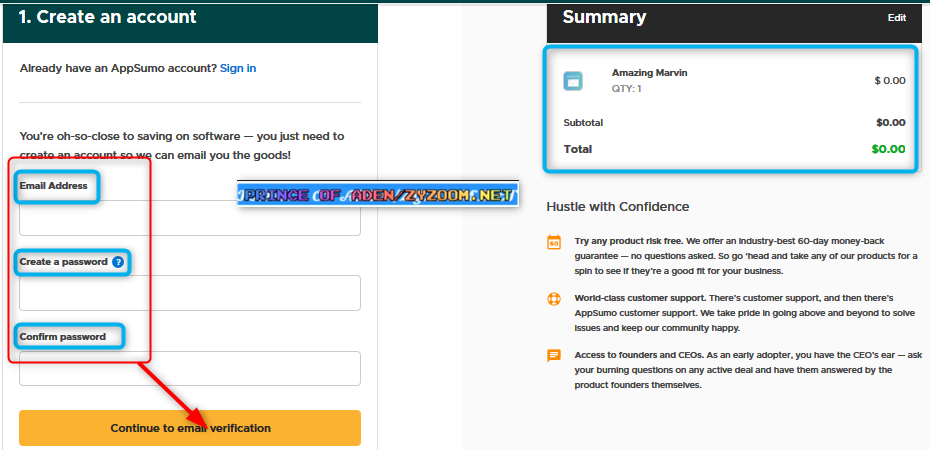Focus the Create a password field
Screen dimensions: 930x450
point(190,293)
